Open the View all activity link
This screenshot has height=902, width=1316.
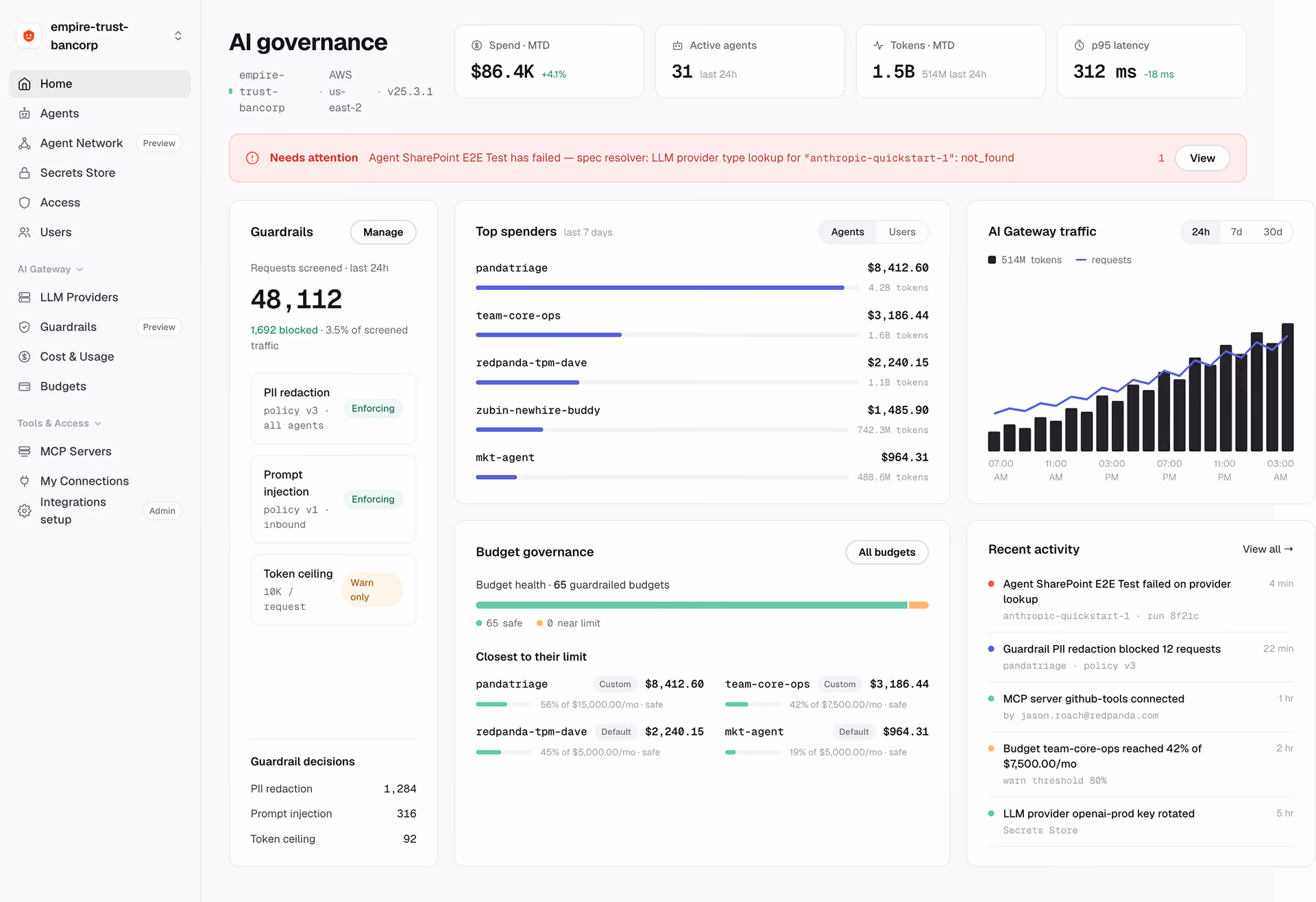click(x=1267, y=549)
